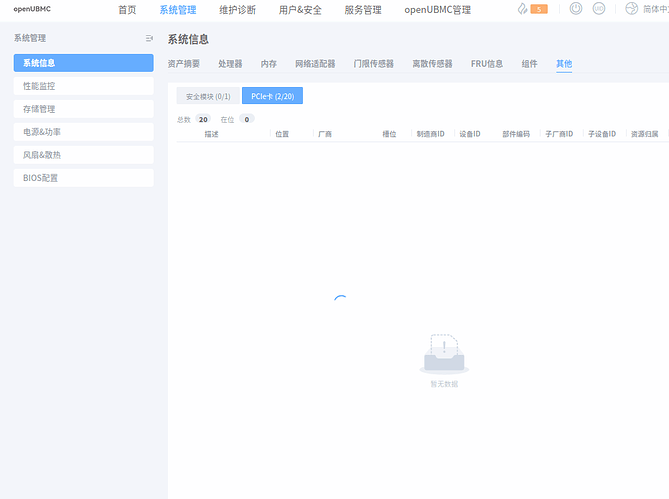Switch to the 处理器 tab
The height and width of the screenshot is (499, 669).
[230, 63]
